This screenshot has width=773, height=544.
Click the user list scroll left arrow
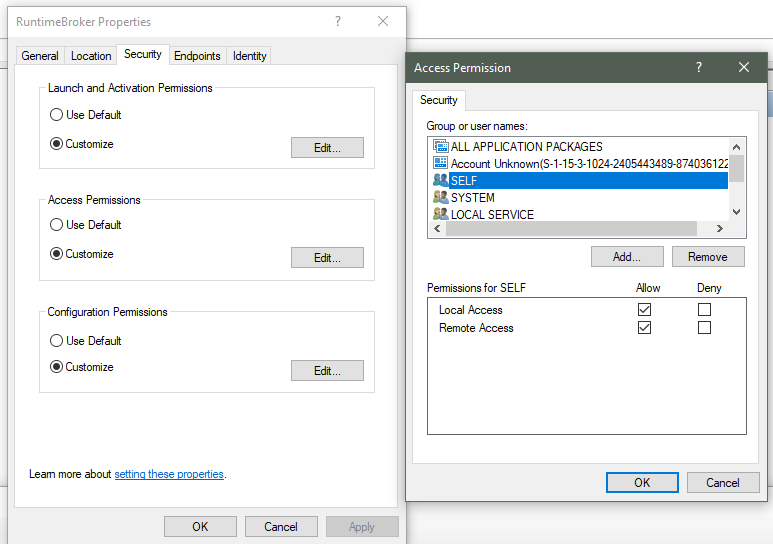click(x=437, y=228)
